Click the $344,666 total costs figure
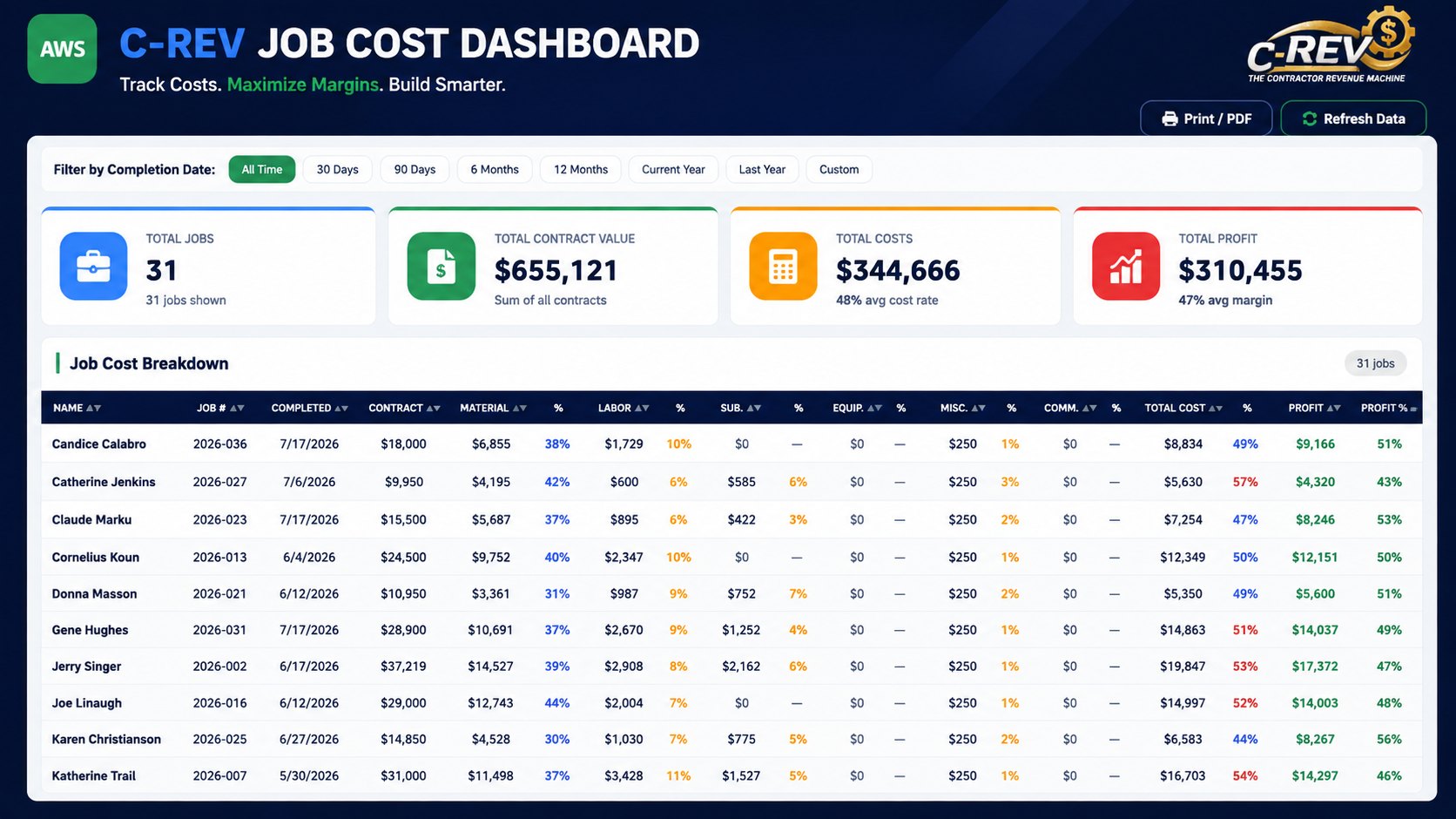The width and height of the screenshot is (1456, 819). (x=898, y=271)
